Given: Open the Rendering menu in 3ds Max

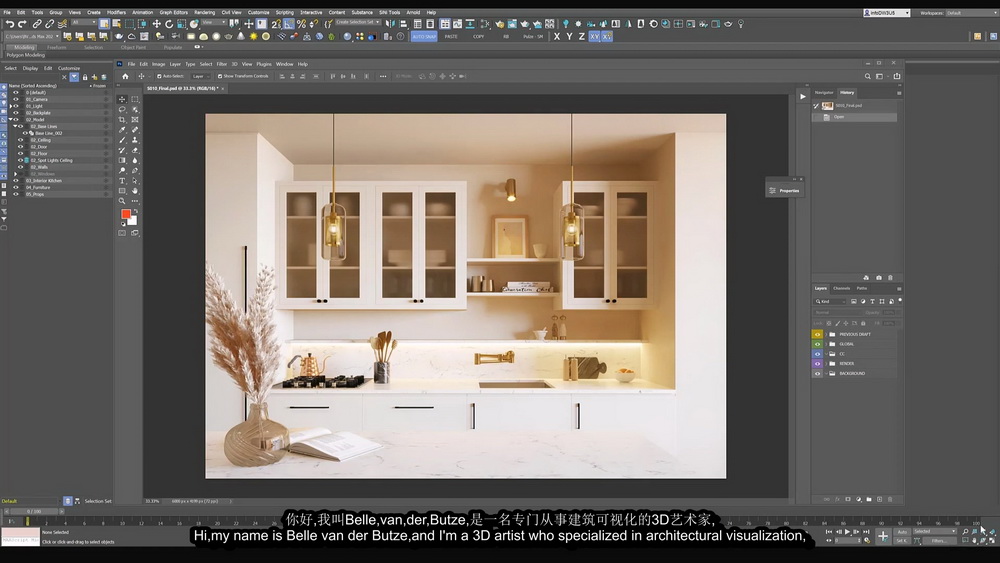Looking at the screenshot, I should [x=204, y=12].
